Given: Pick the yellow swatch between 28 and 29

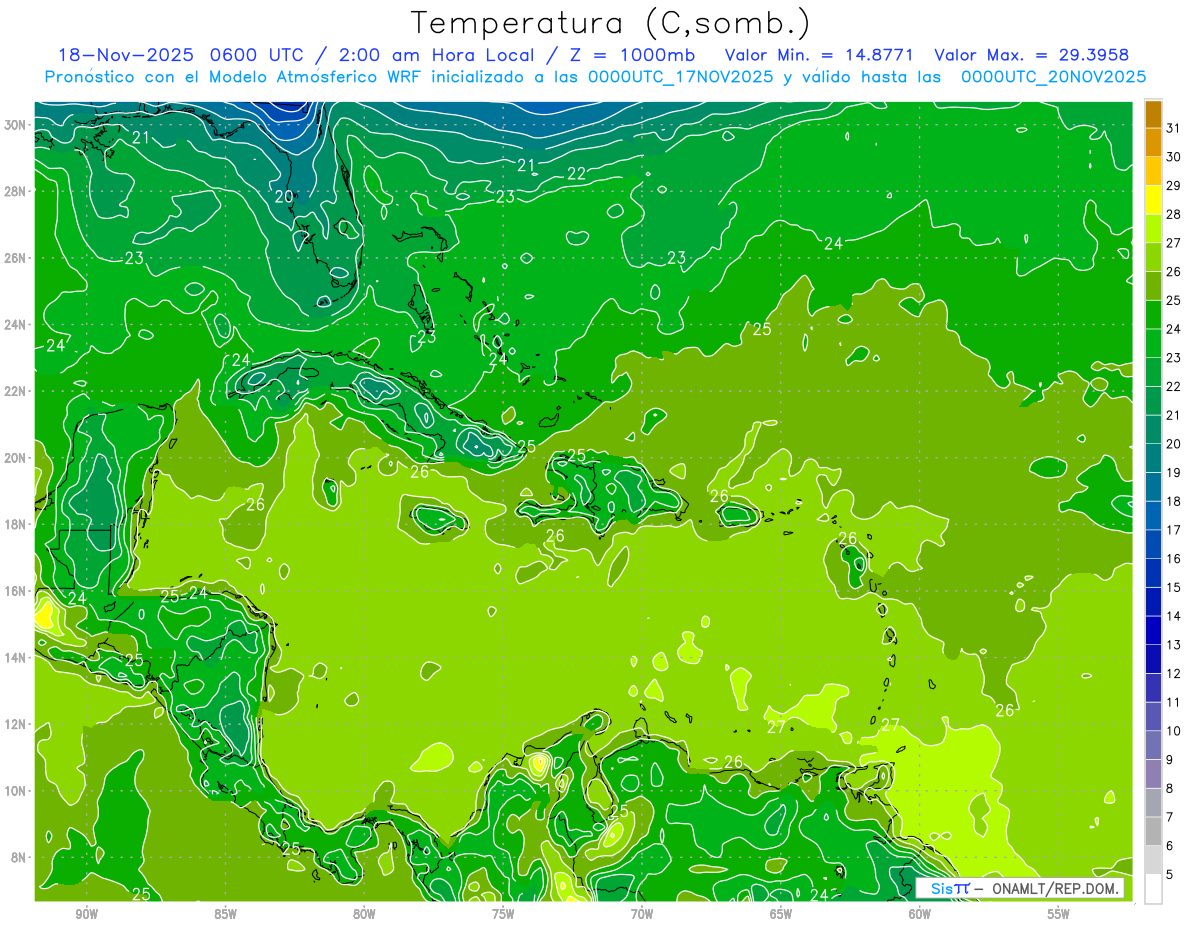Looking at the screenshot, I should point(1153,200).
